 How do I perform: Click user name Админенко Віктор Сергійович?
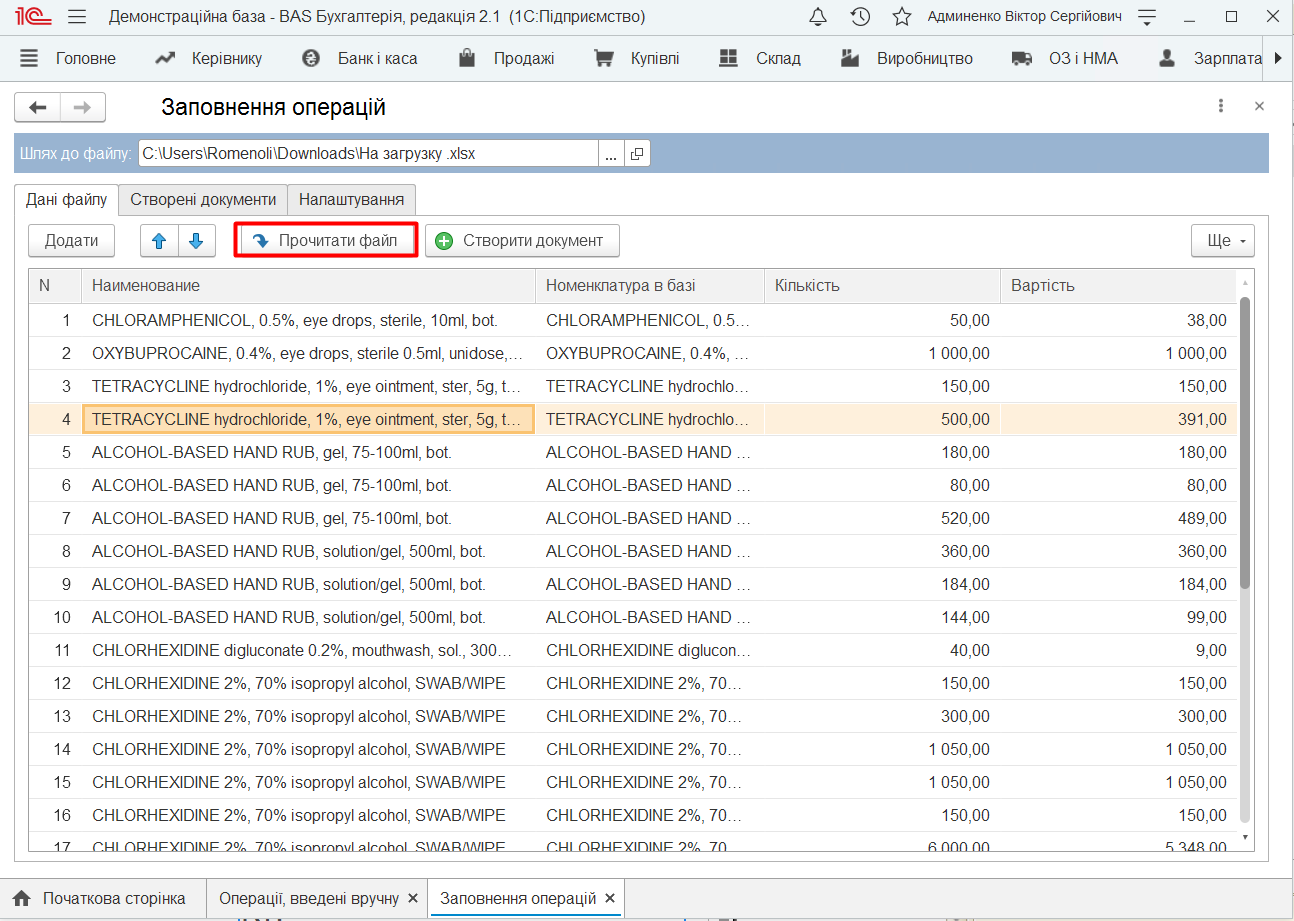[1024, 17]
